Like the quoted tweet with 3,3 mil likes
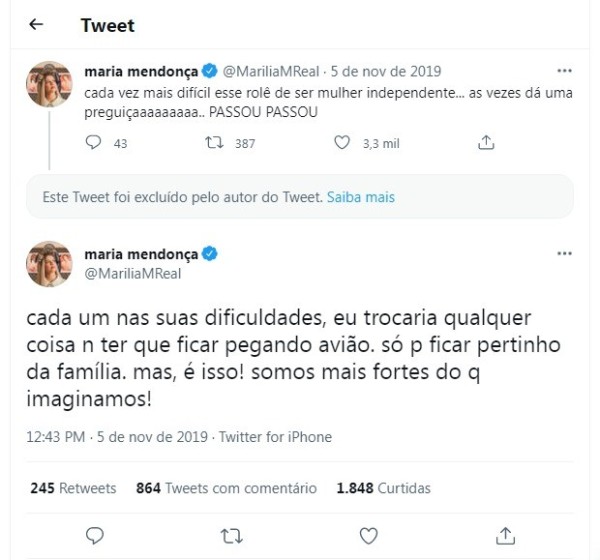The width and height of the screenshot is (600, 560). [x=341, y=143]
